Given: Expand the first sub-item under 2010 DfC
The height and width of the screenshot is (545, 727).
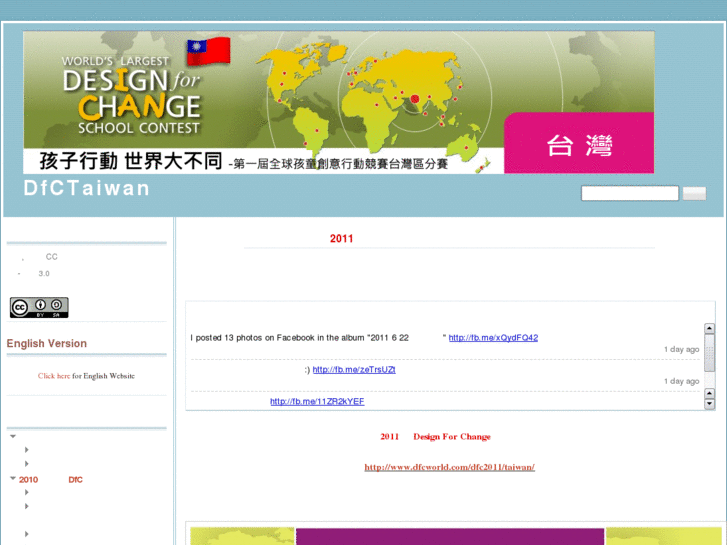Looking at the screenshot, I should (26, 492).
